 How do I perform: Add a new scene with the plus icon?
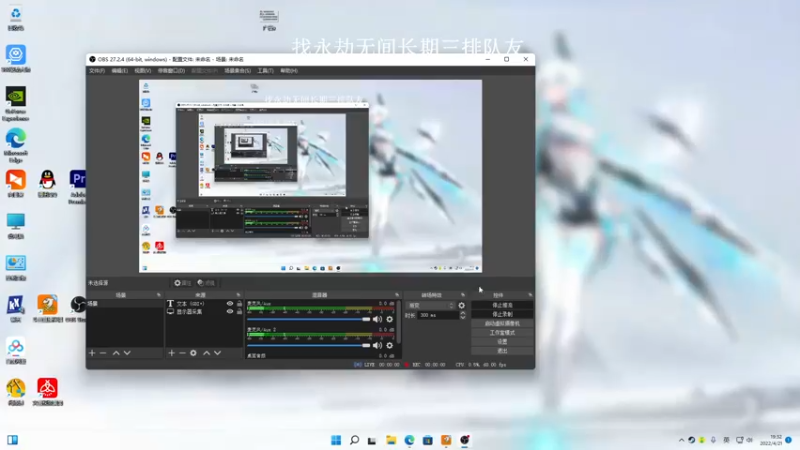(92, 353)
